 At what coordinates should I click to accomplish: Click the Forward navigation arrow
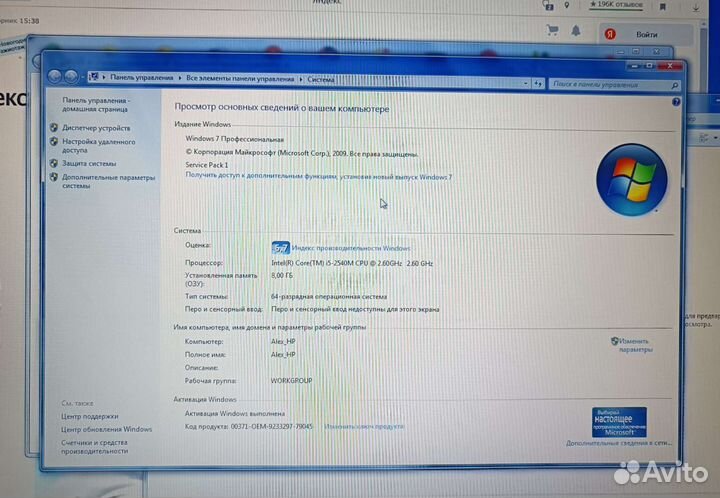(71, 77)
